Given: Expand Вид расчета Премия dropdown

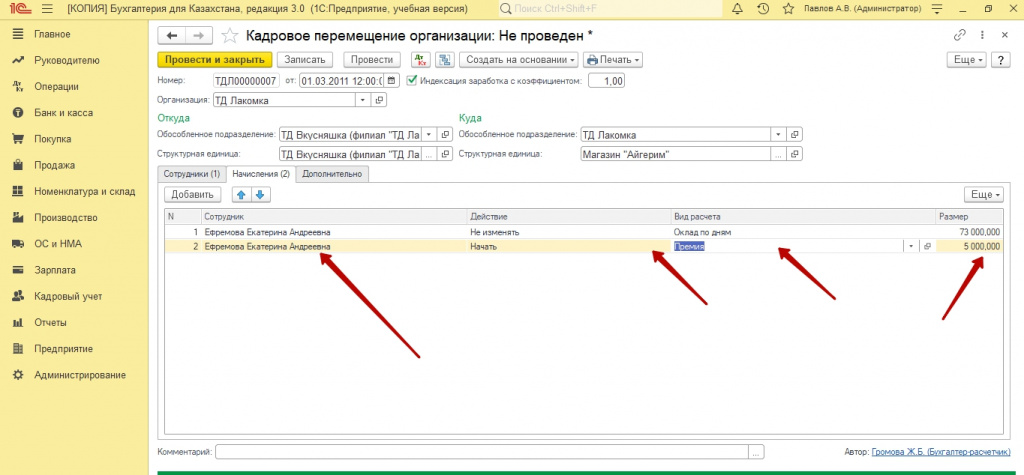Looking at the screenshot, I should pyautogui.click(x=911, y=246).
